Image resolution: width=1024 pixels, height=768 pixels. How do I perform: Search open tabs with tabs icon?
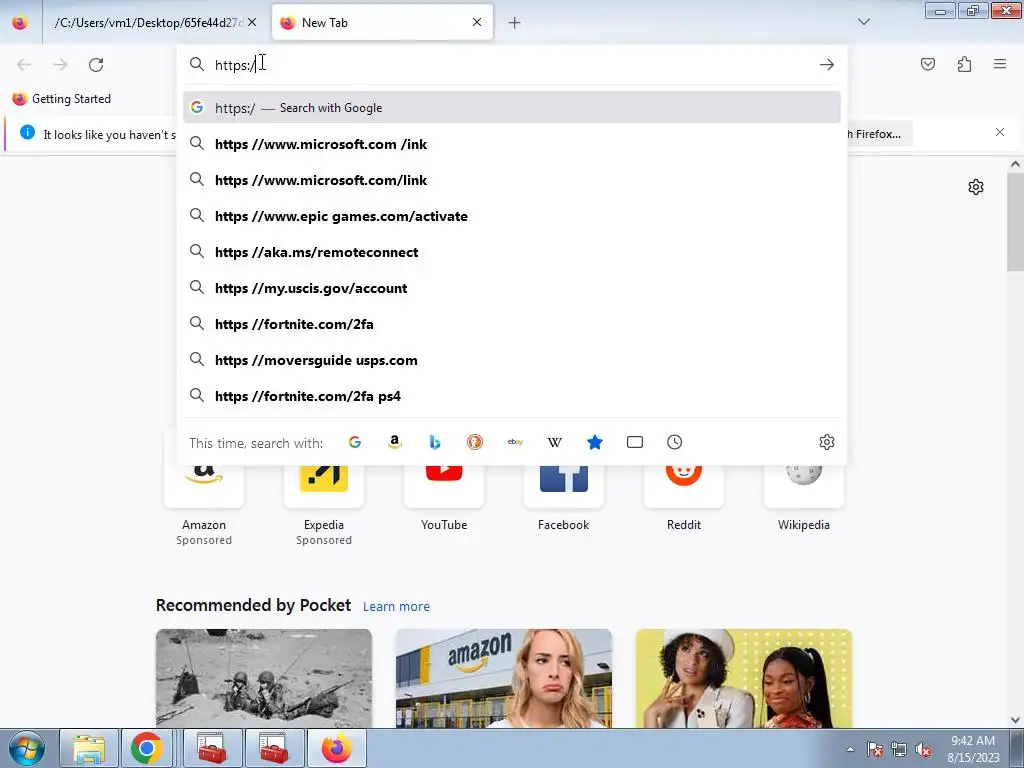(635, 442)
